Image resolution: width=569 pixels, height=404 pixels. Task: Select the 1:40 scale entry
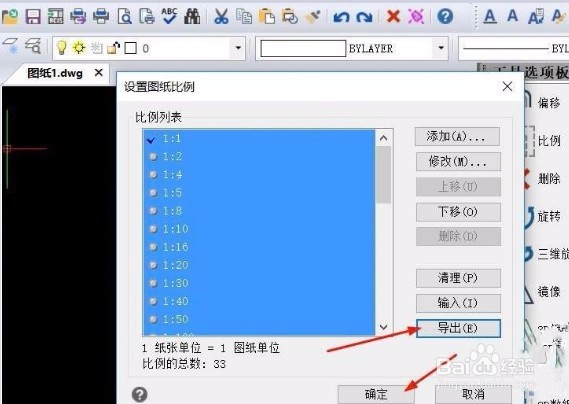click(x=259, y=301)
